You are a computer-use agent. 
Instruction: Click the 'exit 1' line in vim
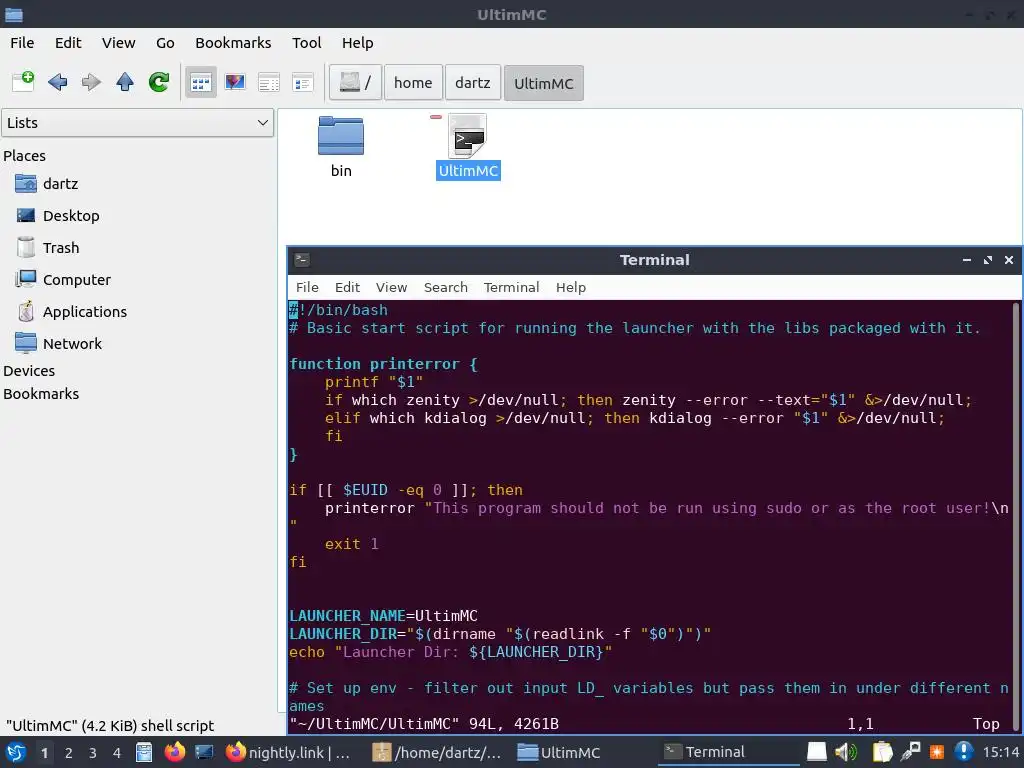[x=351, y=544]
